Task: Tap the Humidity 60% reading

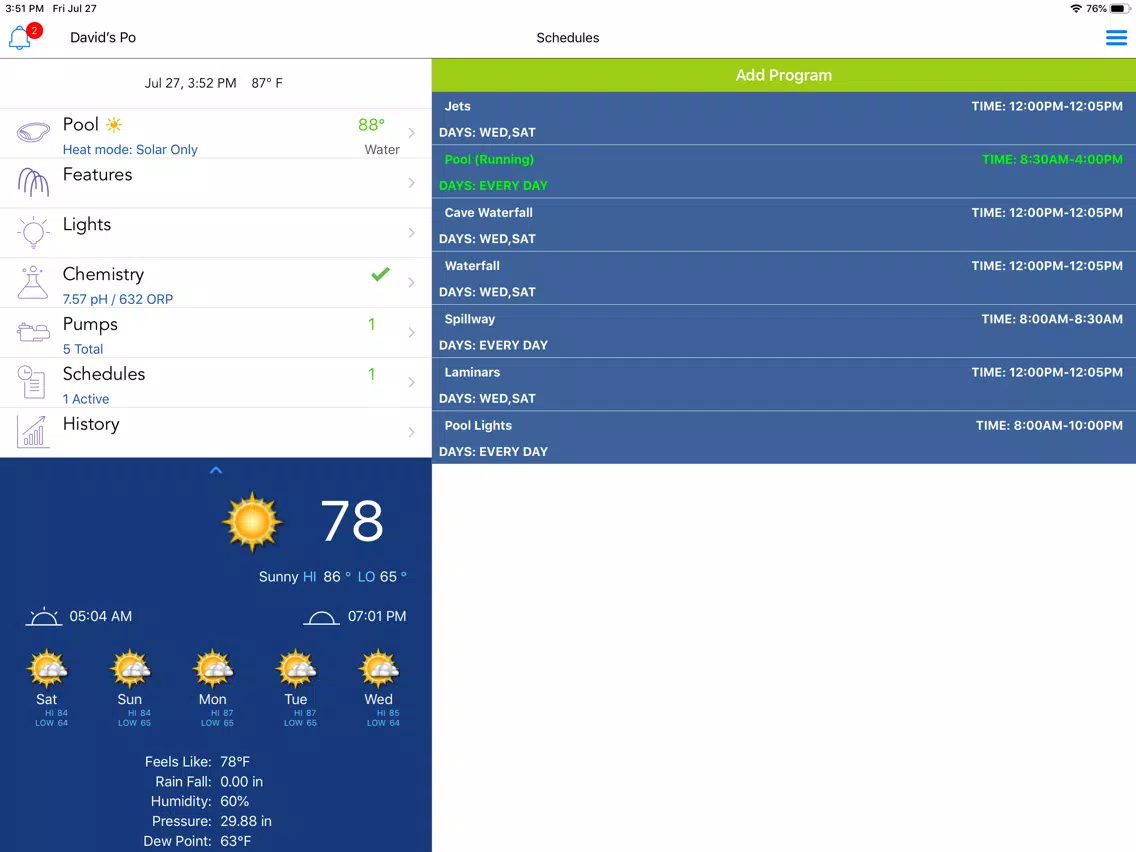Action: point(200,801)
